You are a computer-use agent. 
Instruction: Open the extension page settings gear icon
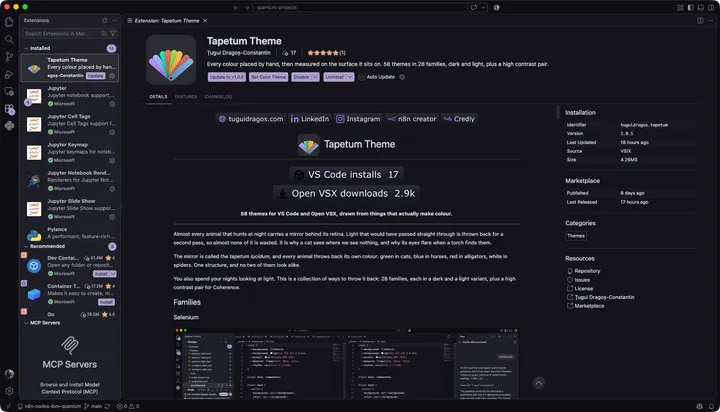click(x=402, y=77)
